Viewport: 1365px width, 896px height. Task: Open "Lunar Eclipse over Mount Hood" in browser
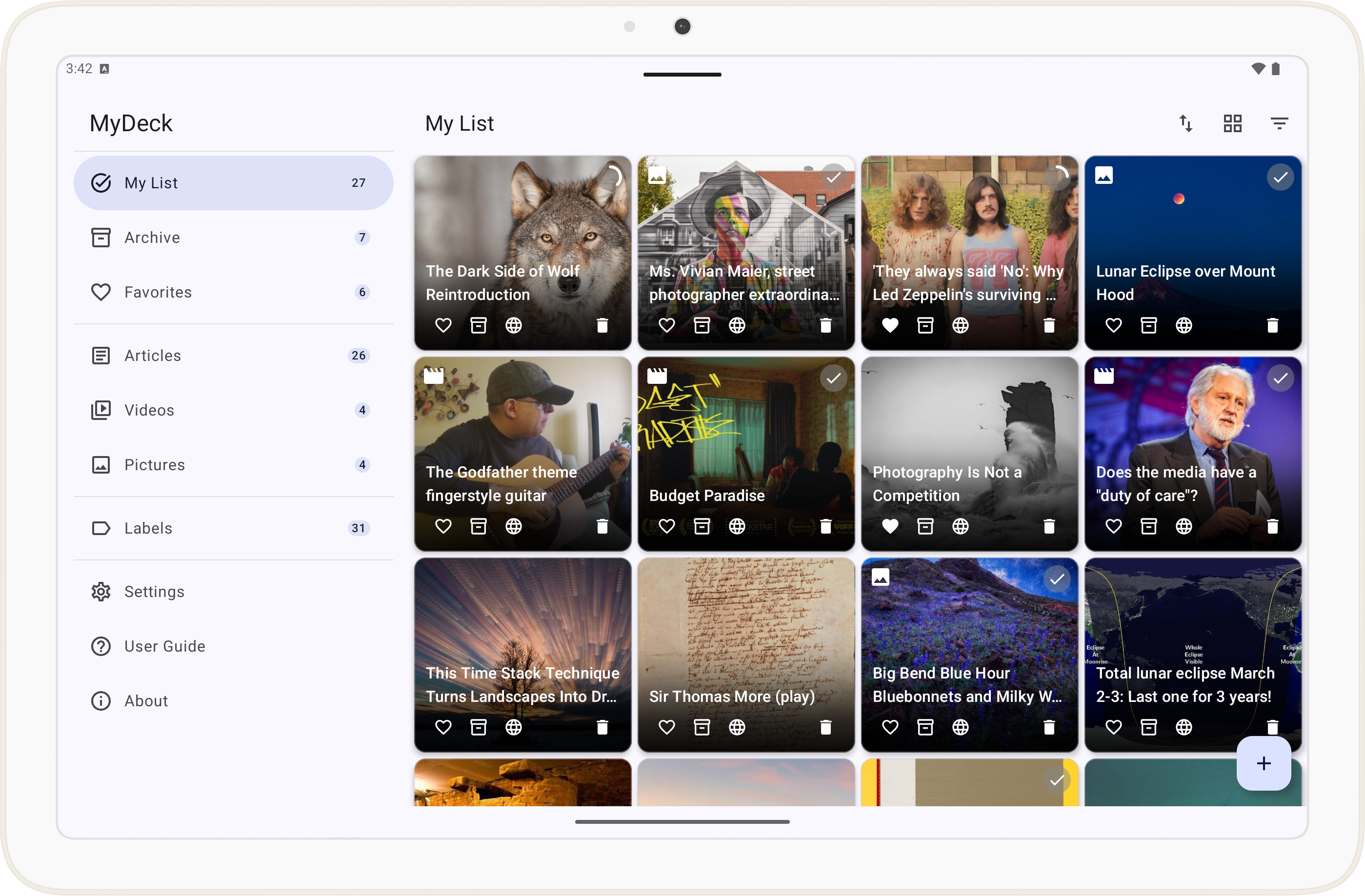pos(1185,325)
